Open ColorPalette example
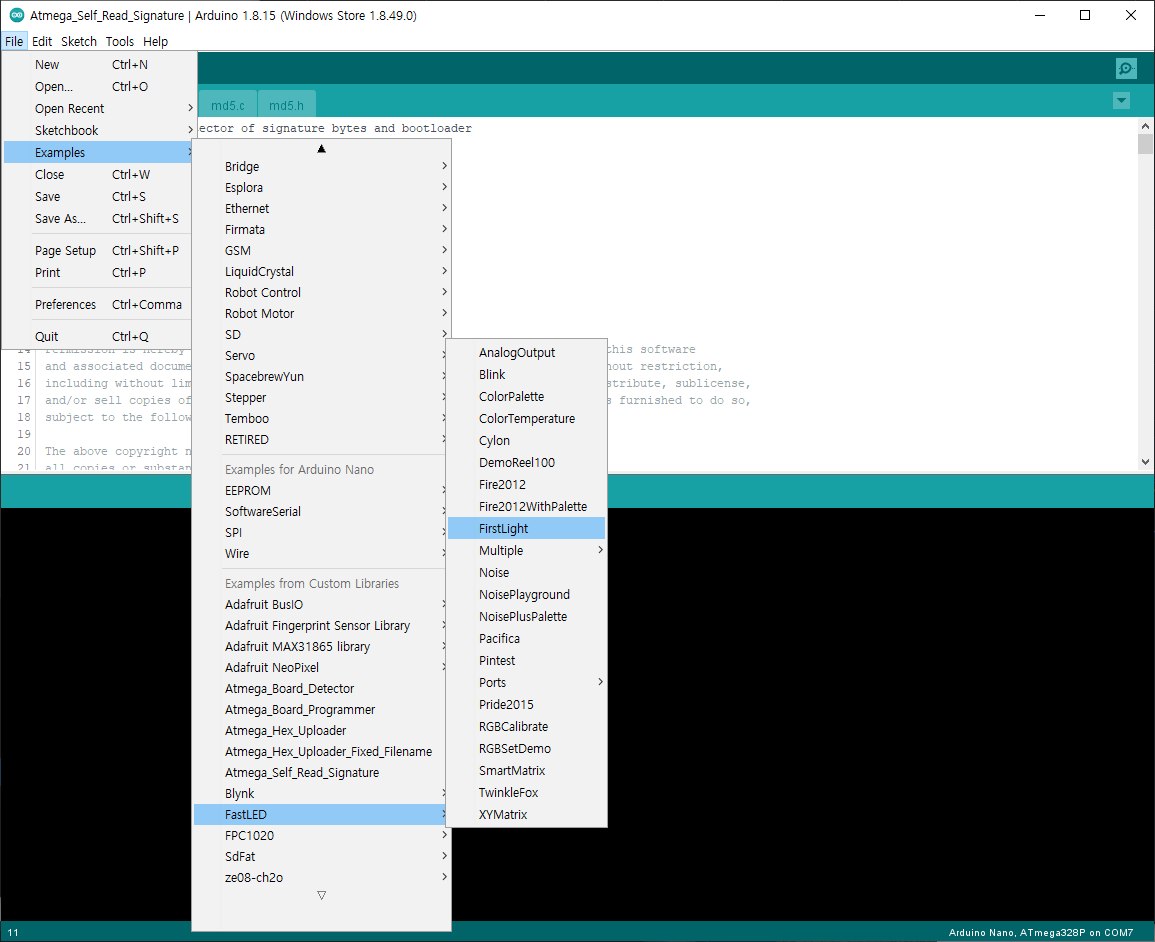This screenshot has height=942, width=1155. (526, 397)
